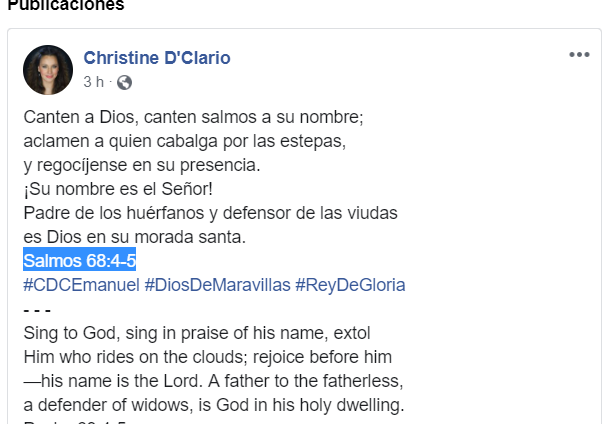
Task: Click the line "aclamen a quien cabalga"
Action: (184, 141)
